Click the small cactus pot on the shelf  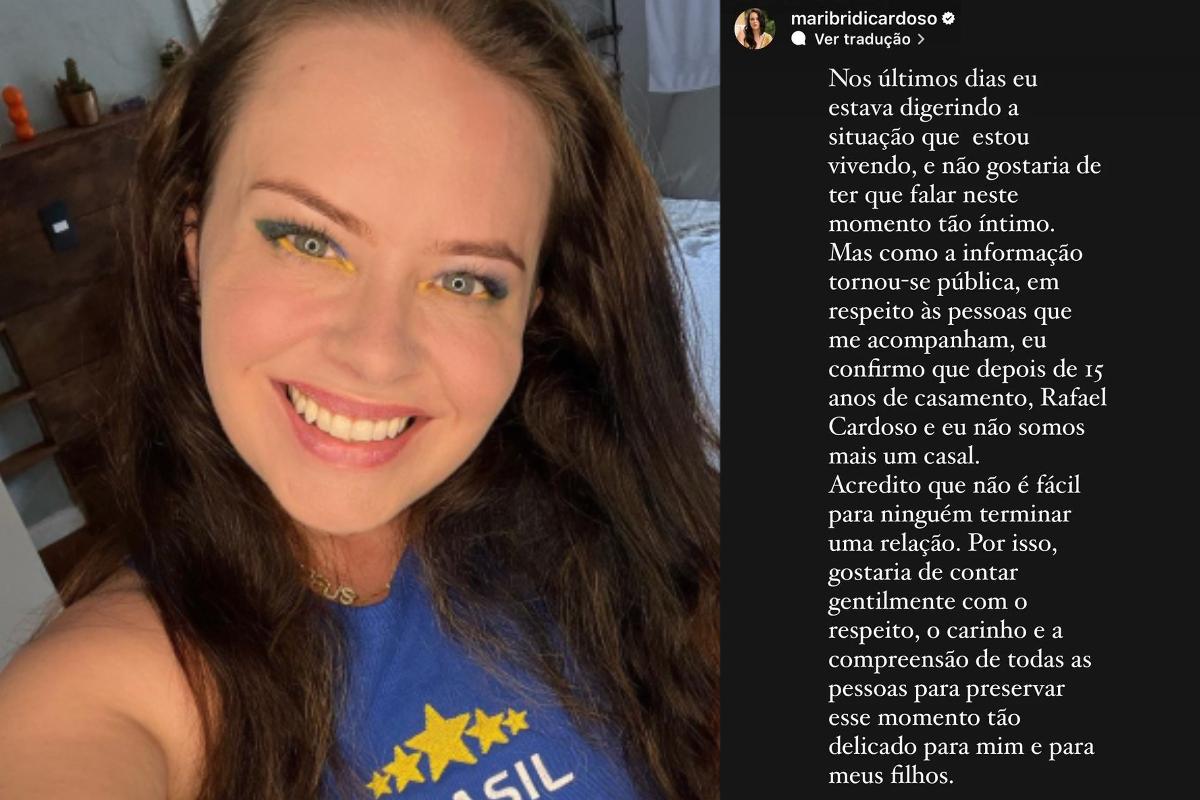[x=77, y=95]
